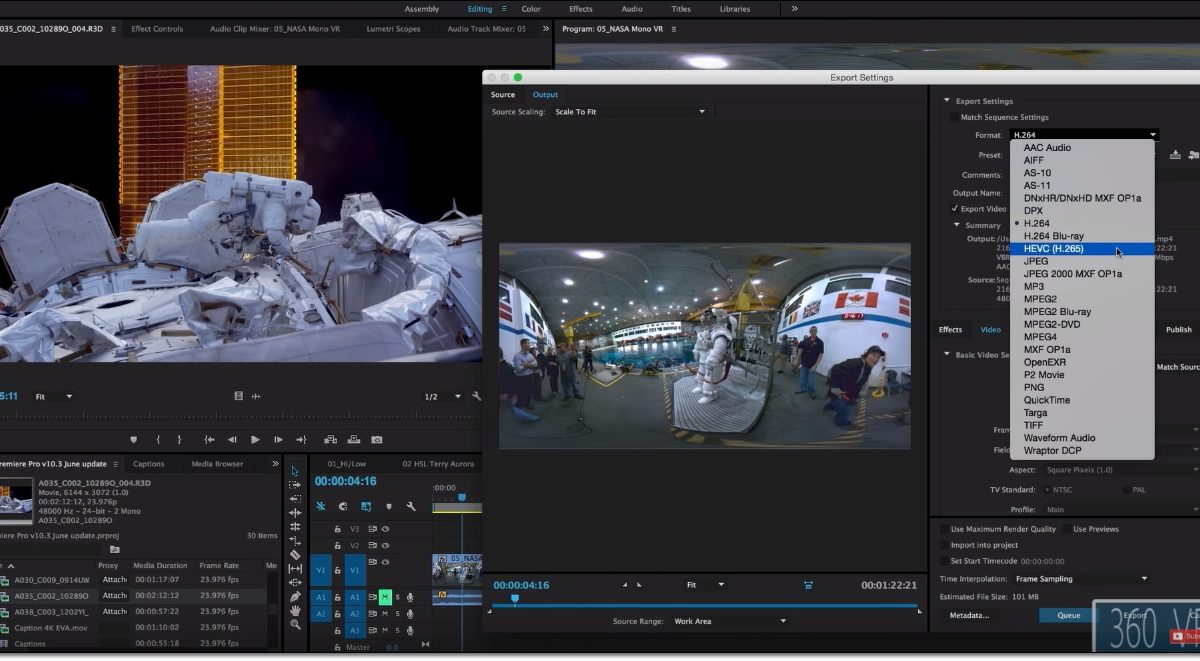
Task: Click the Metadata... button
Action: click(969, 615)
